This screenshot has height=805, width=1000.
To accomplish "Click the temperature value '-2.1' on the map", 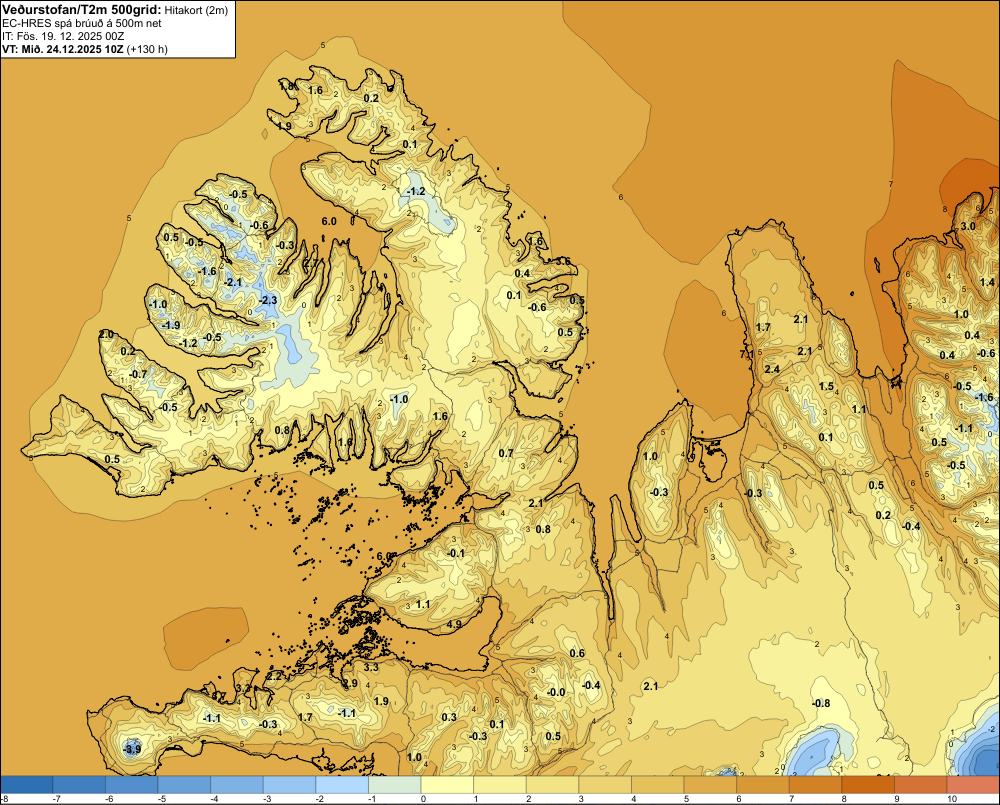I will click(x=233, y=282).
